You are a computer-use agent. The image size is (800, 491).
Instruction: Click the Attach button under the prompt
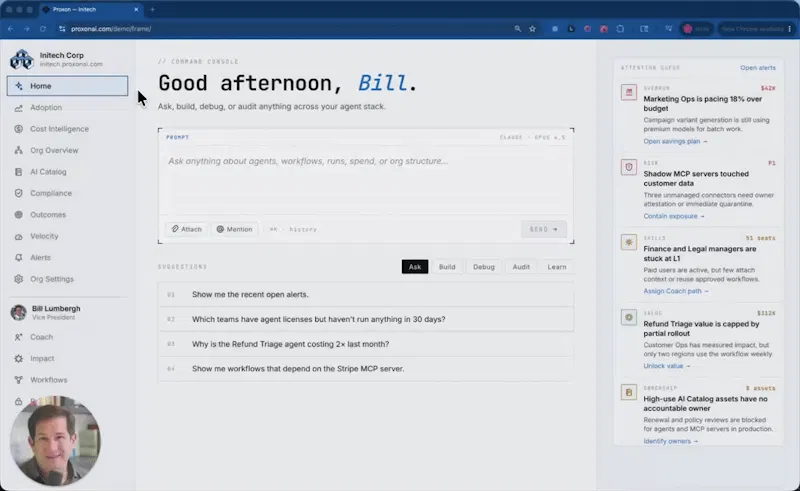tap(187, 229)
